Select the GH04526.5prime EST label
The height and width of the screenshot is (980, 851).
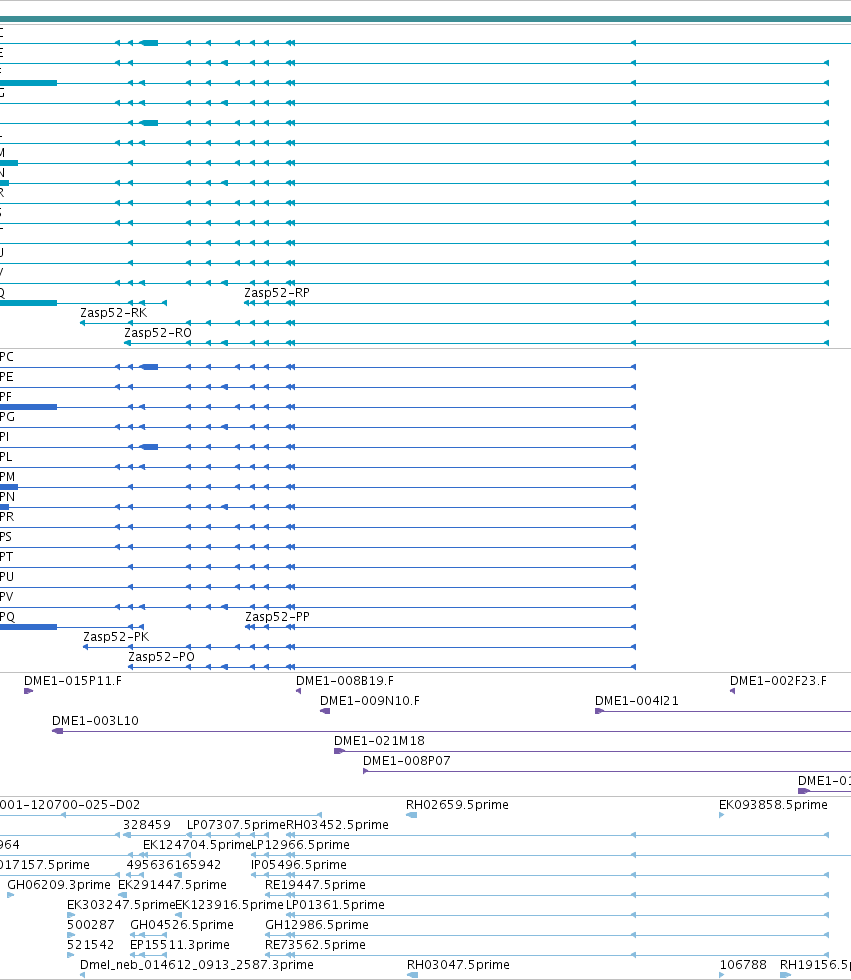pyautogui.click(x=181, y=924)
